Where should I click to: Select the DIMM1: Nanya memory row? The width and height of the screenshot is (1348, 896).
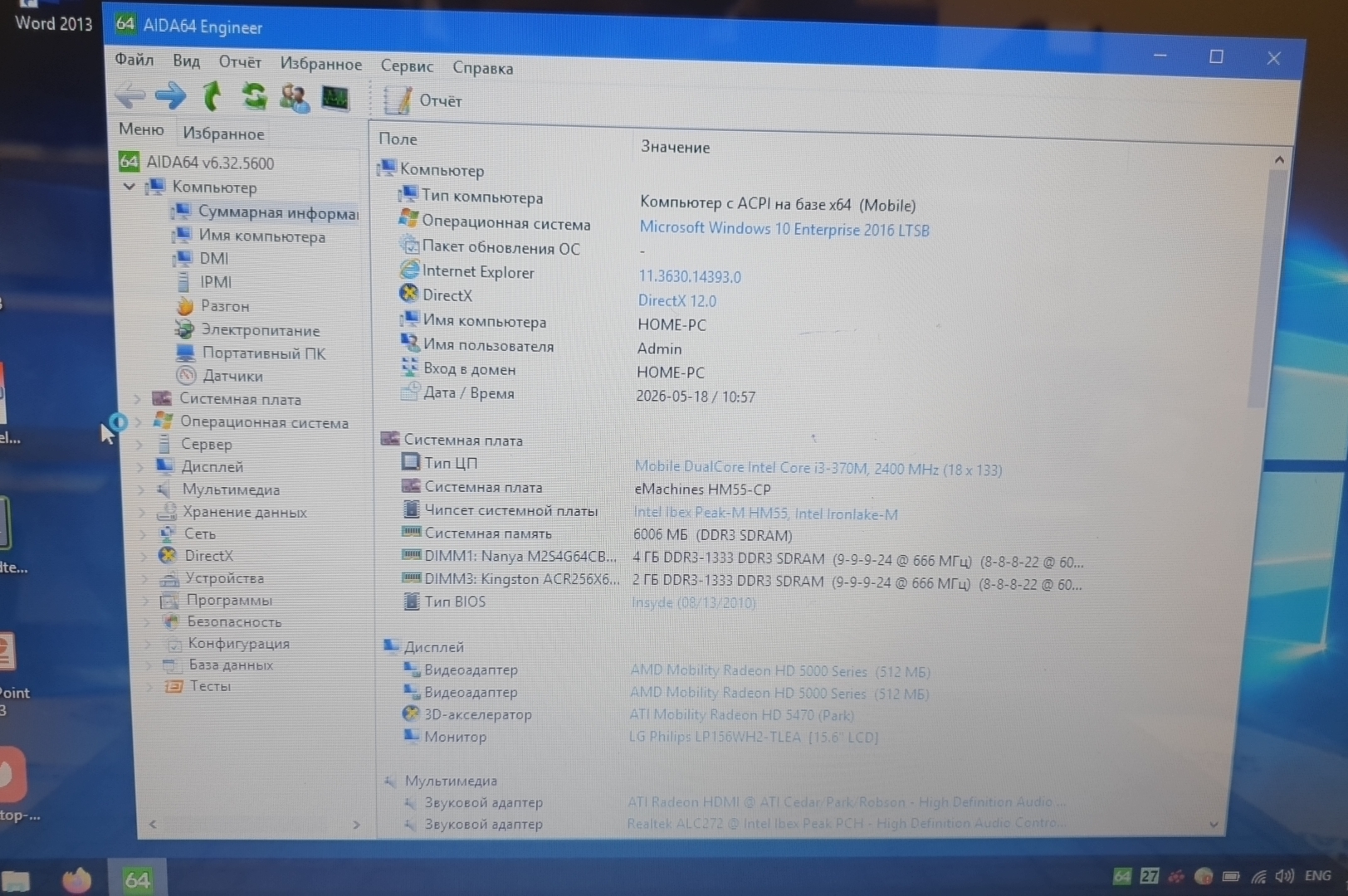(x=742, y=558)
